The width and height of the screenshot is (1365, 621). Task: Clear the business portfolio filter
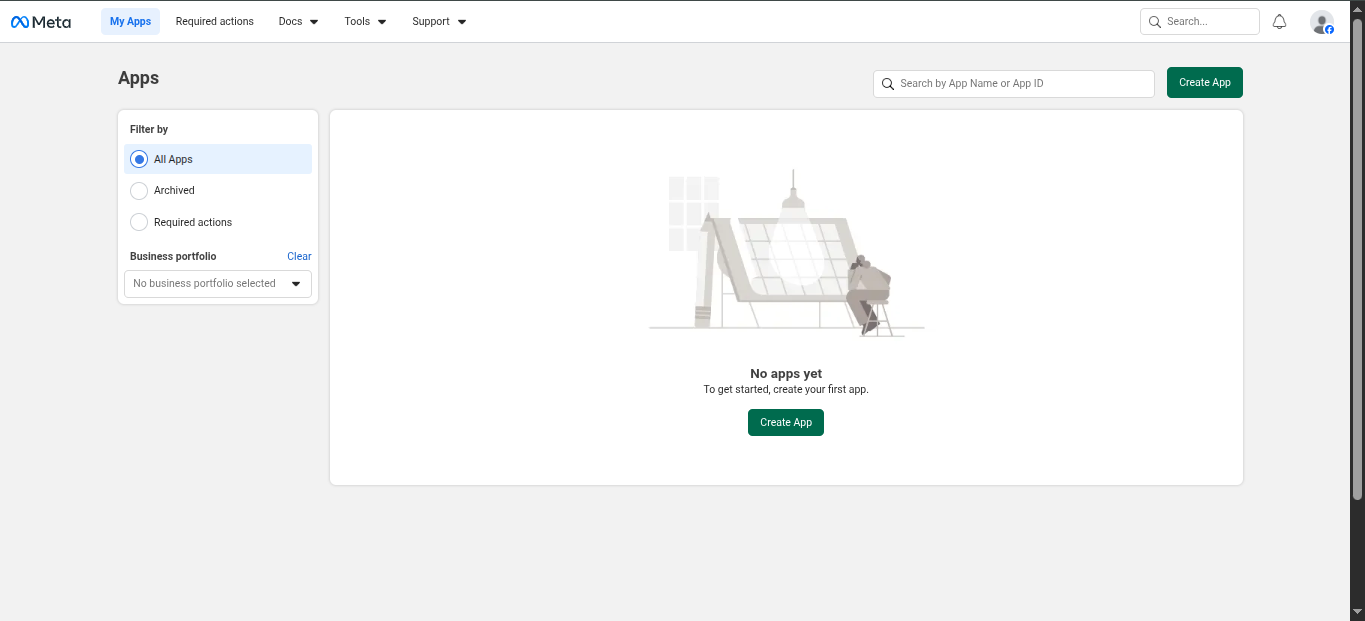[x=299, y=257]
